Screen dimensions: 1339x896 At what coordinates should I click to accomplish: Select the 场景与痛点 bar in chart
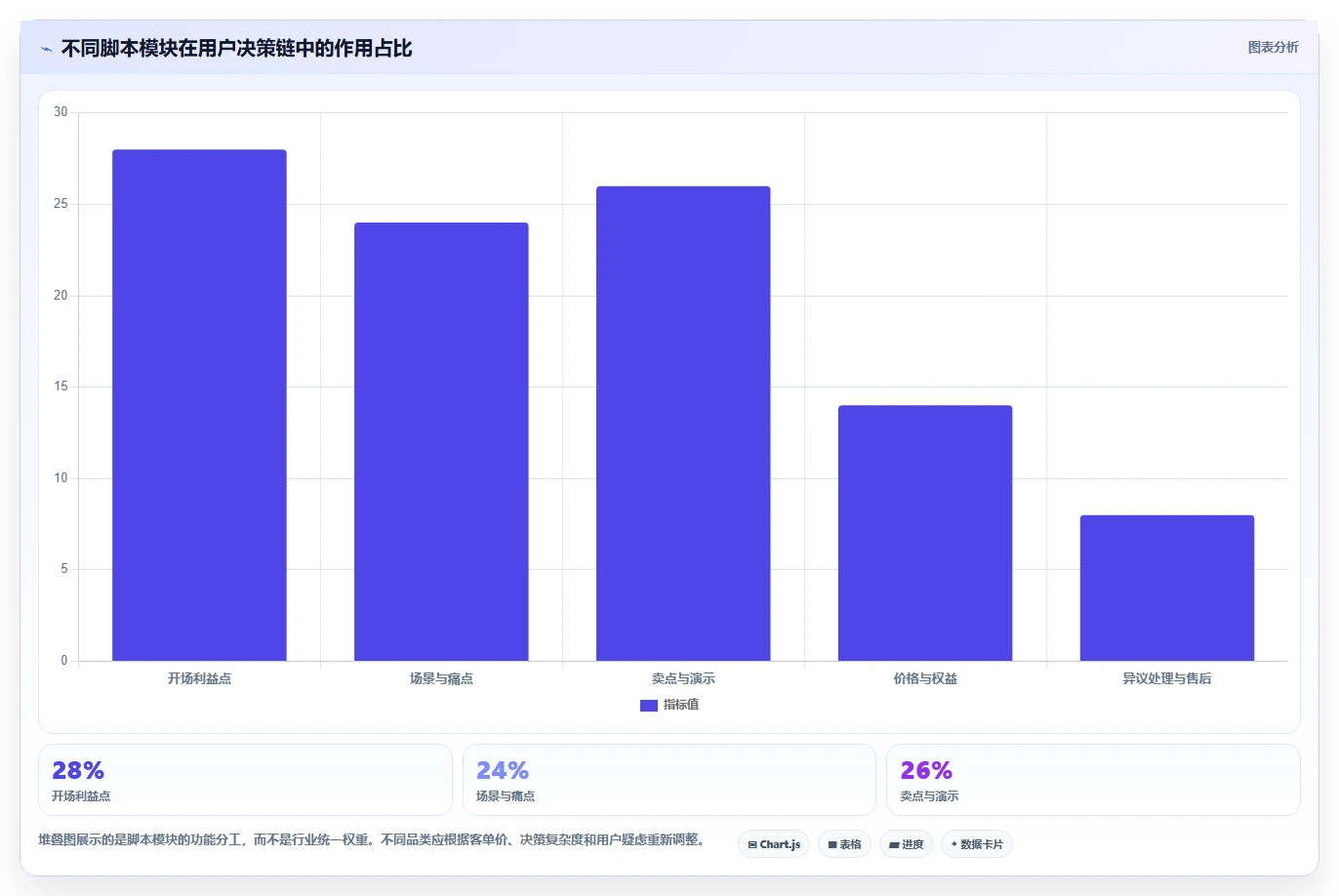(x=441, y=442)
